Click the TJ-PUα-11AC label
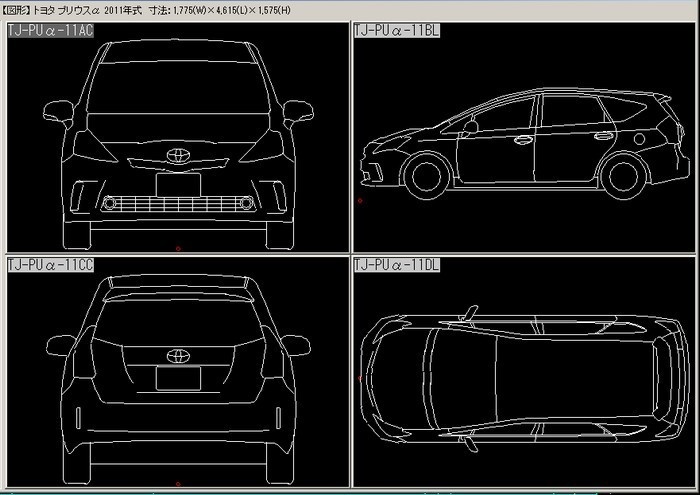 [x=50, y=30]
